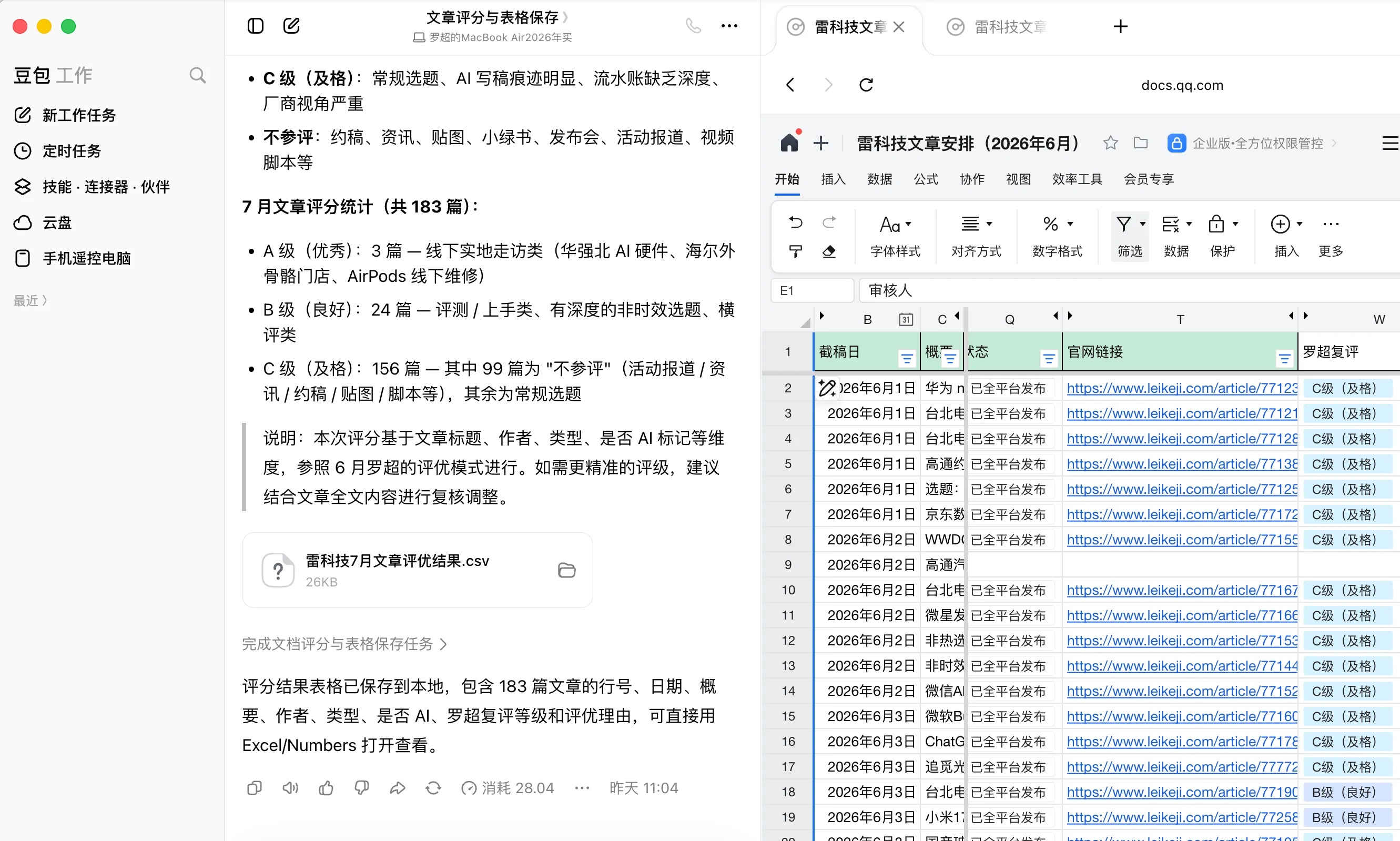1400x841 pixels.
Task: Clear formatting with eraser icon
Action: pyautogui.click(x=829, y=251)
